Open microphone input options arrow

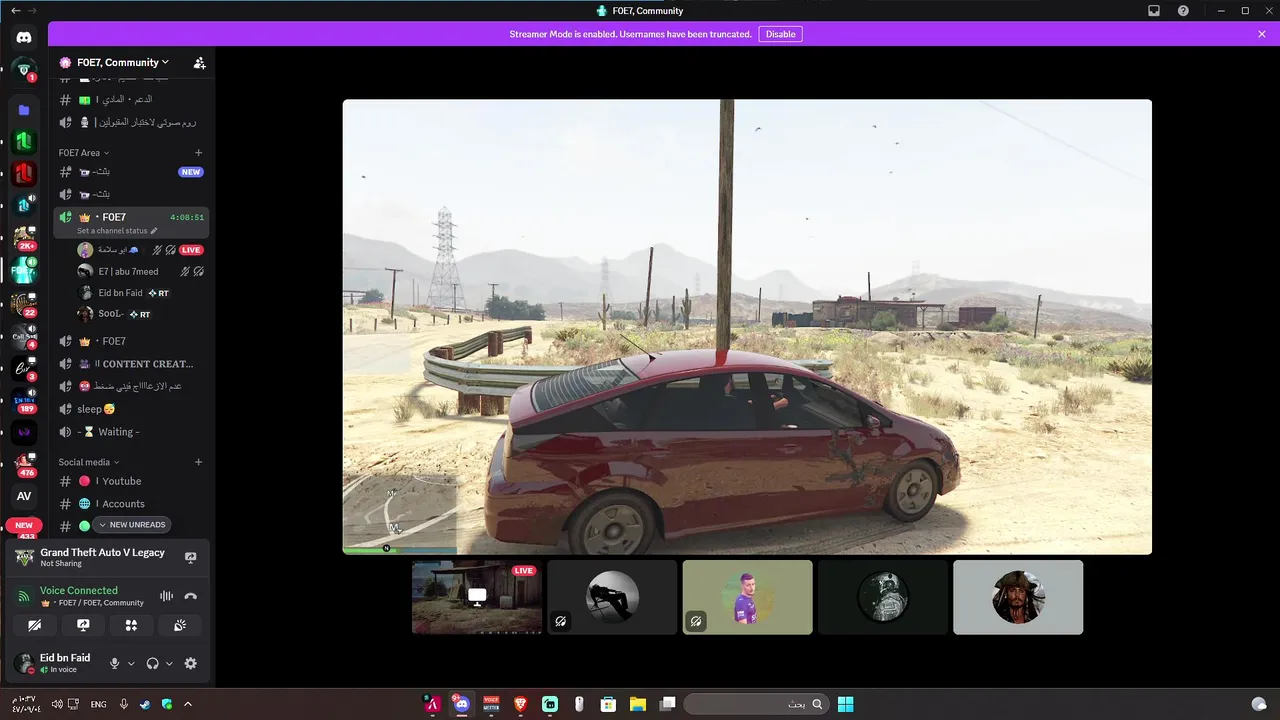[x=130, y=663]
